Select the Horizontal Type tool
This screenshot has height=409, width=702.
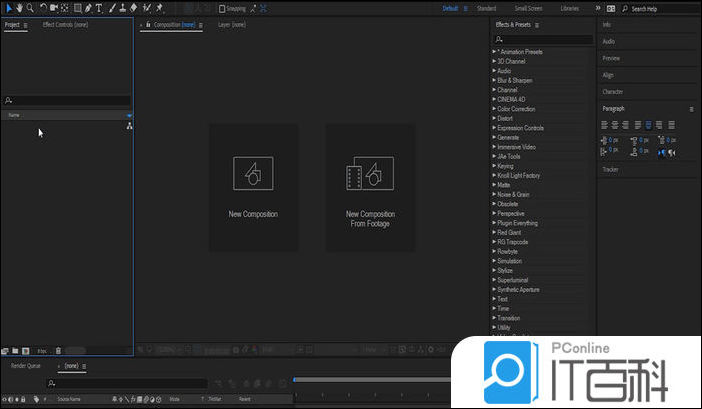point(99,8)
